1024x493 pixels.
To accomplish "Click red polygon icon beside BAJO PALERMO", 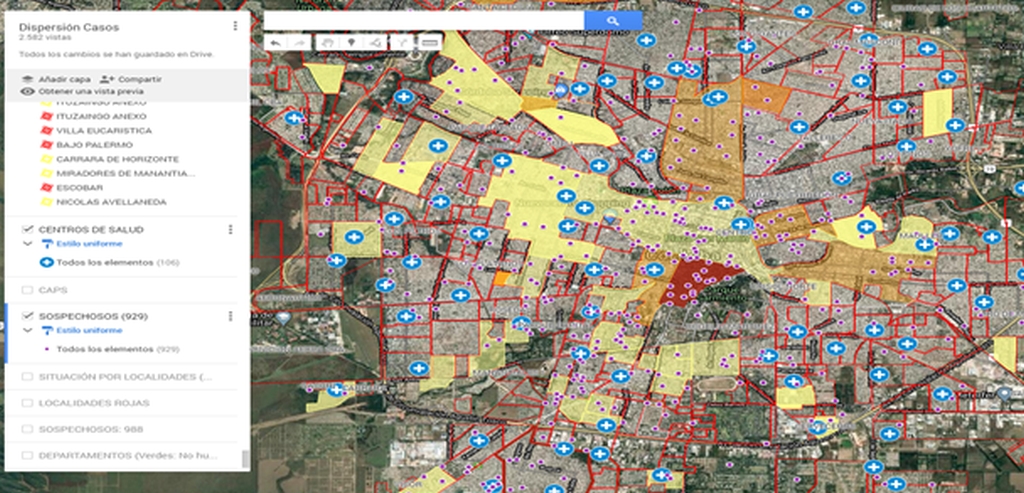I will [x=46, y=145].
